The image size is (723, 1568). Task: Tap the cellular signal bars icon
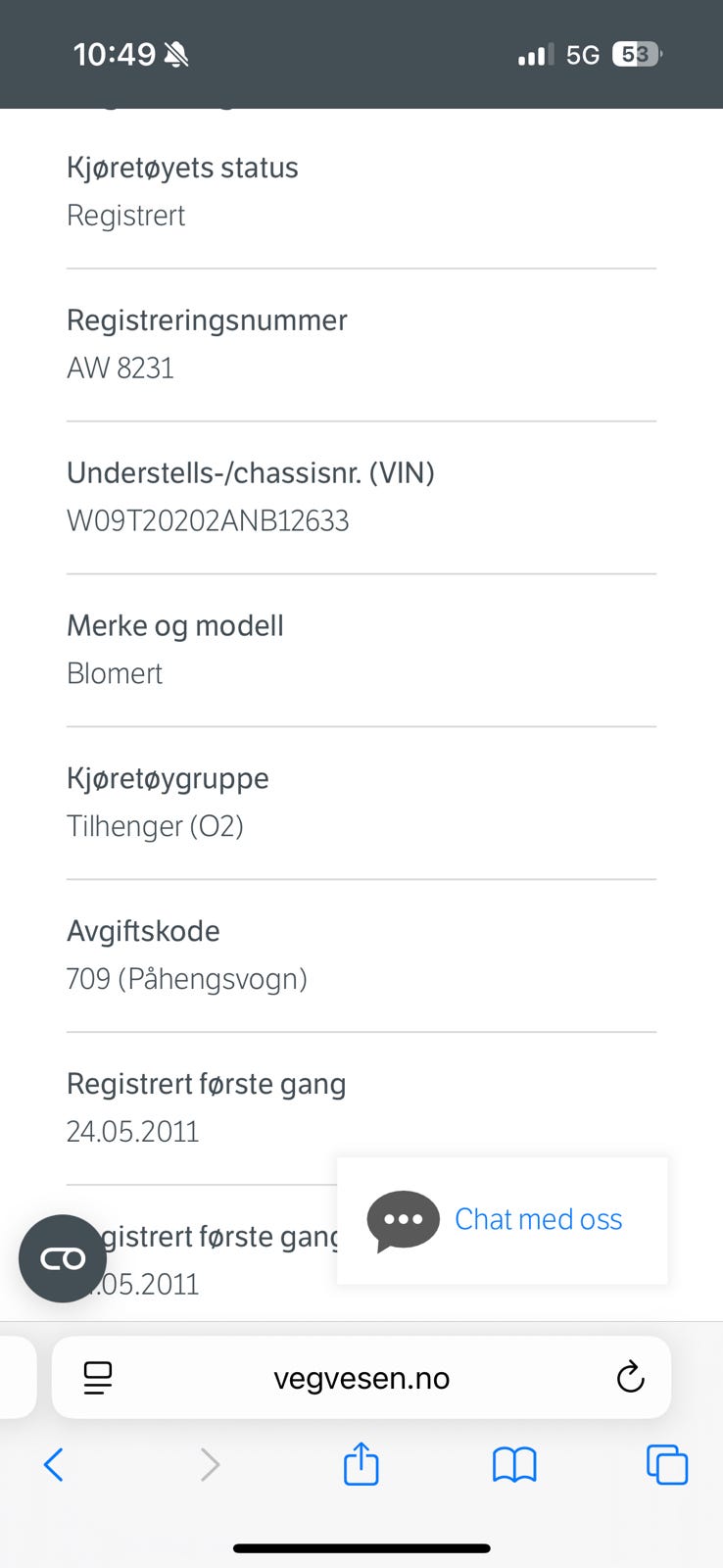535,55
